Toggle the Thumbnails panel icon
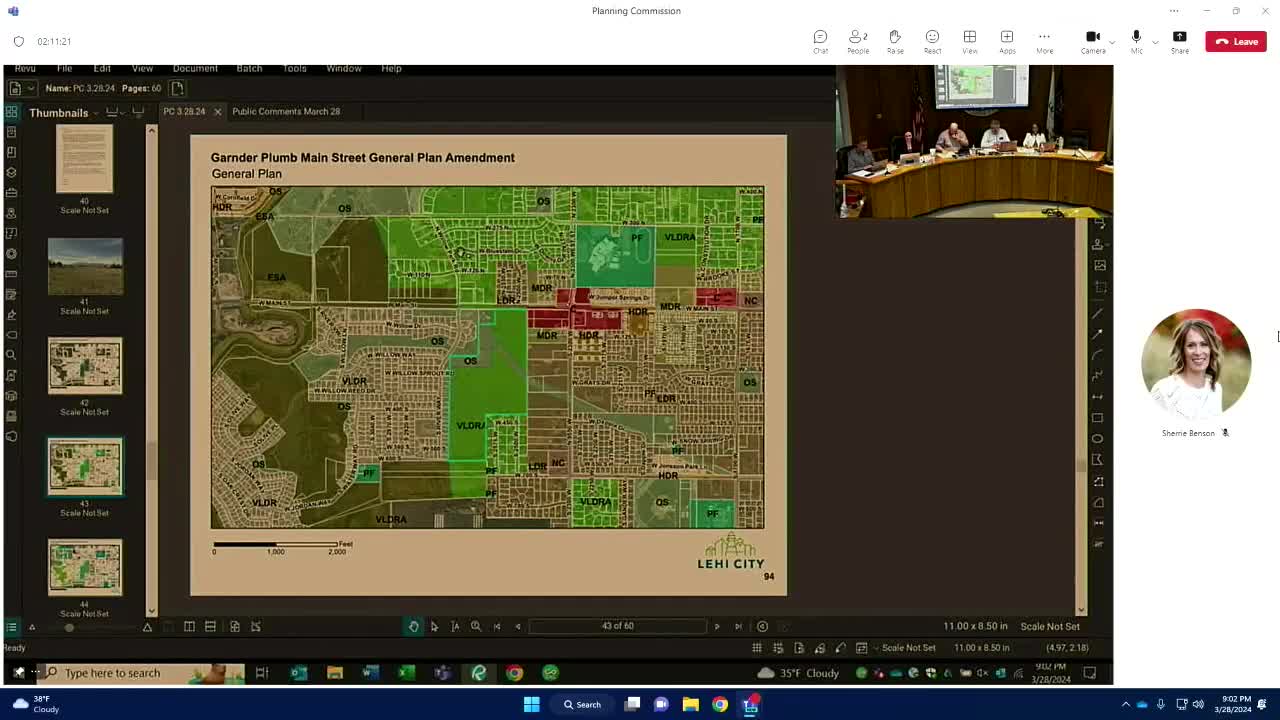The image size is (1280, 720). [x=11, y=112]
